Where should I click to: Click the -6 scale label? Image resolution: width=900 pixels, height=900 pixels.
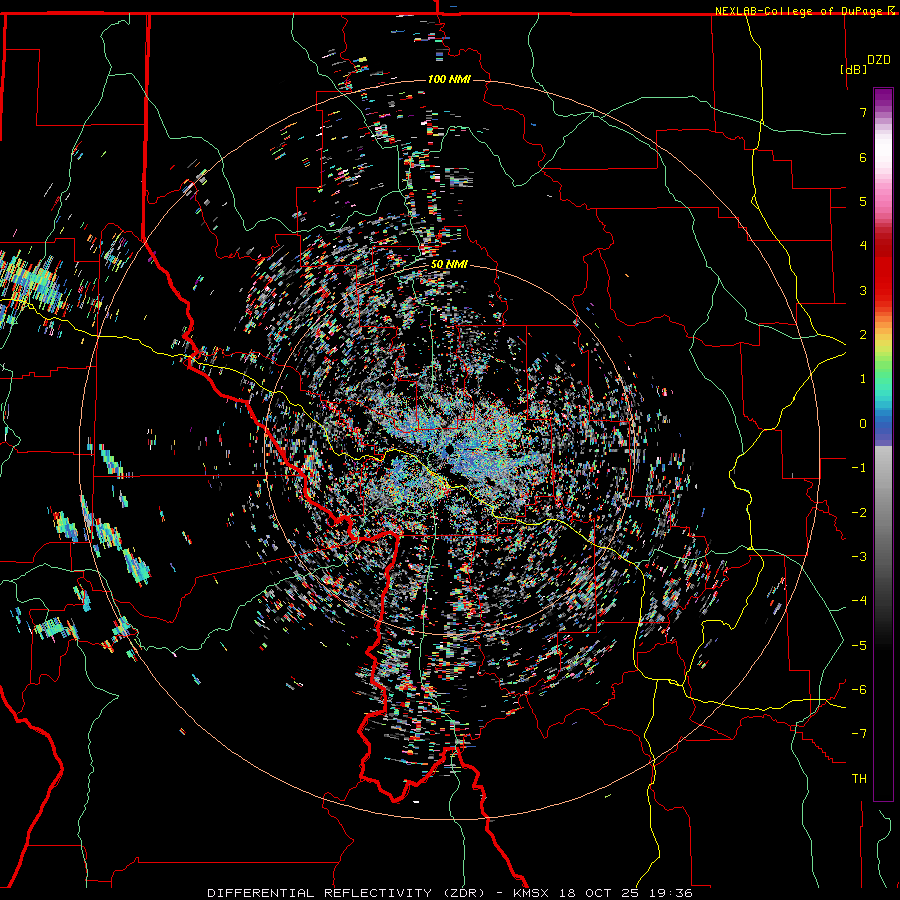click(859, 690)
